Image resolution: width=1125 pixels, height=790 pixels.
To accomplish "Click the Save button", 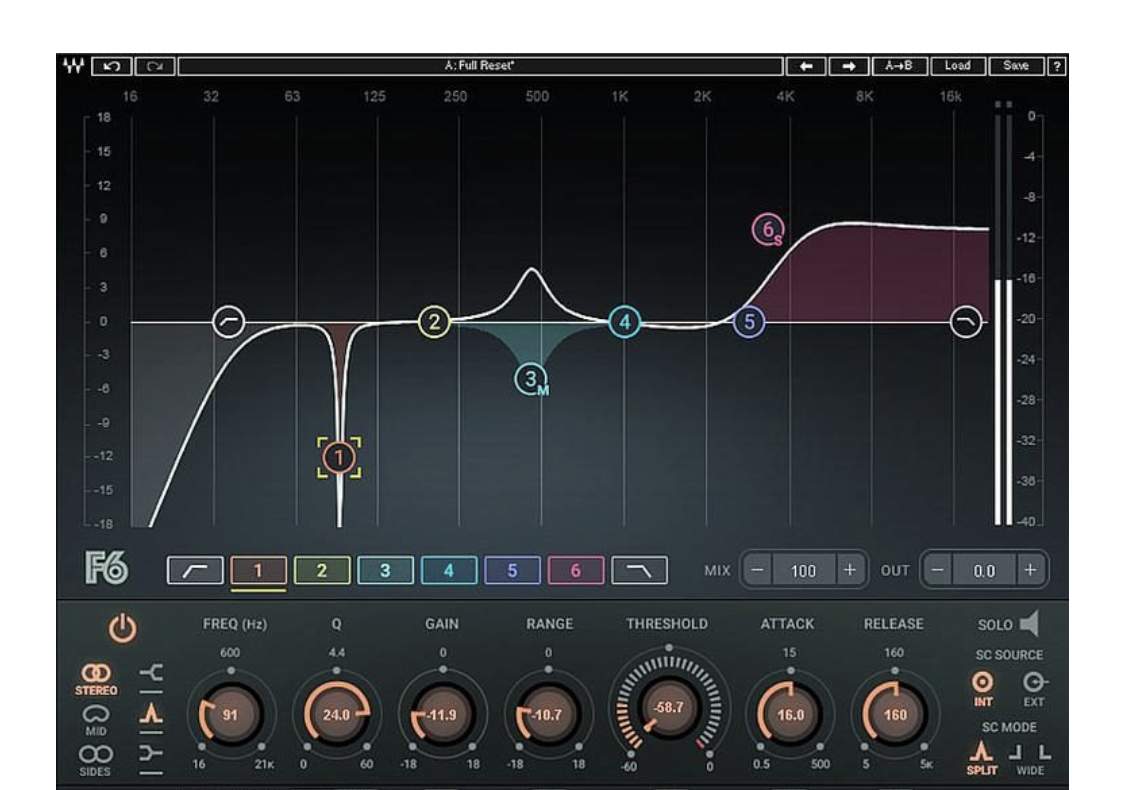I will point(1016,66).
